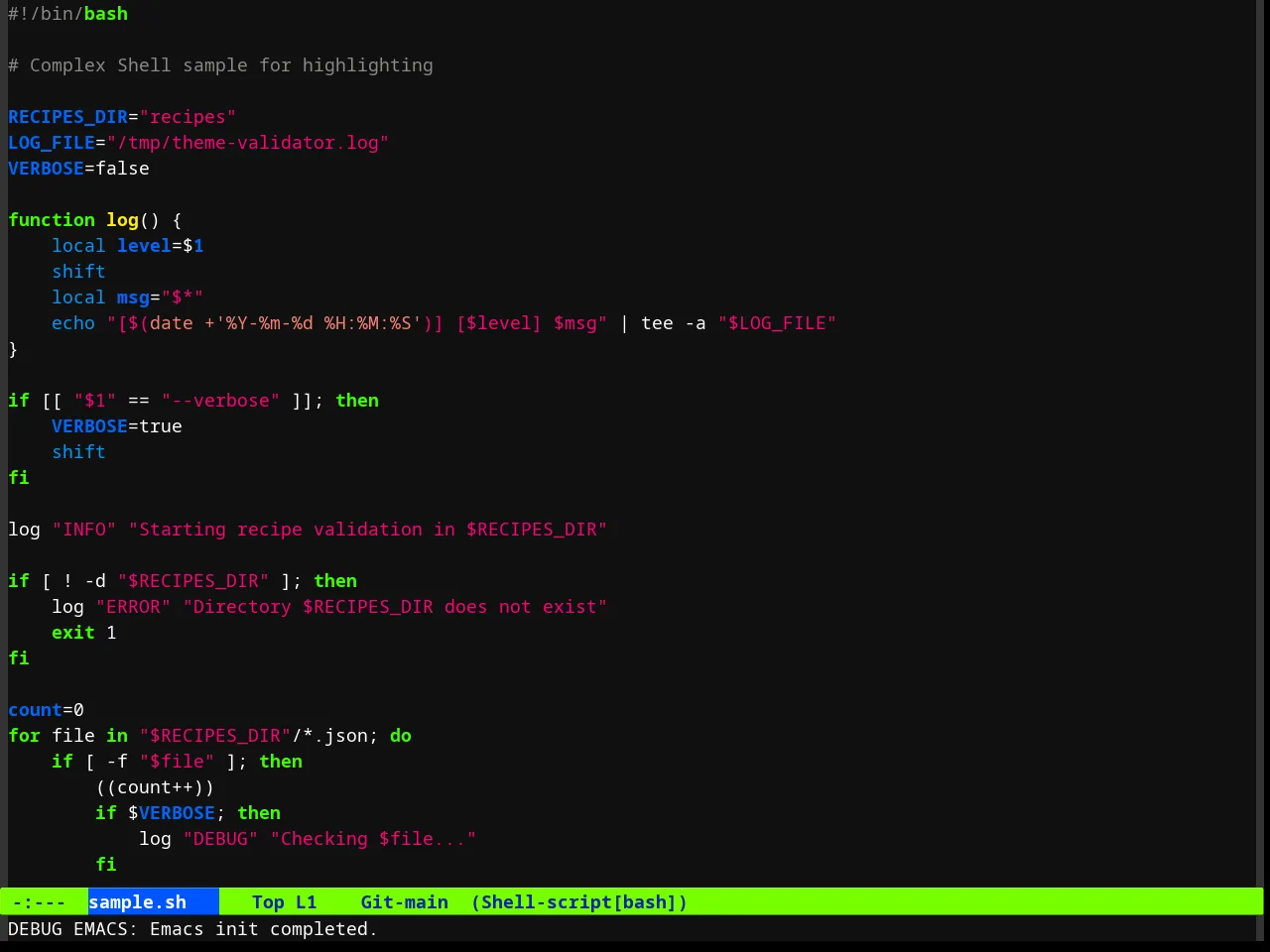Click the Shell-script[bash] major mode indicator

pos(579,902)
